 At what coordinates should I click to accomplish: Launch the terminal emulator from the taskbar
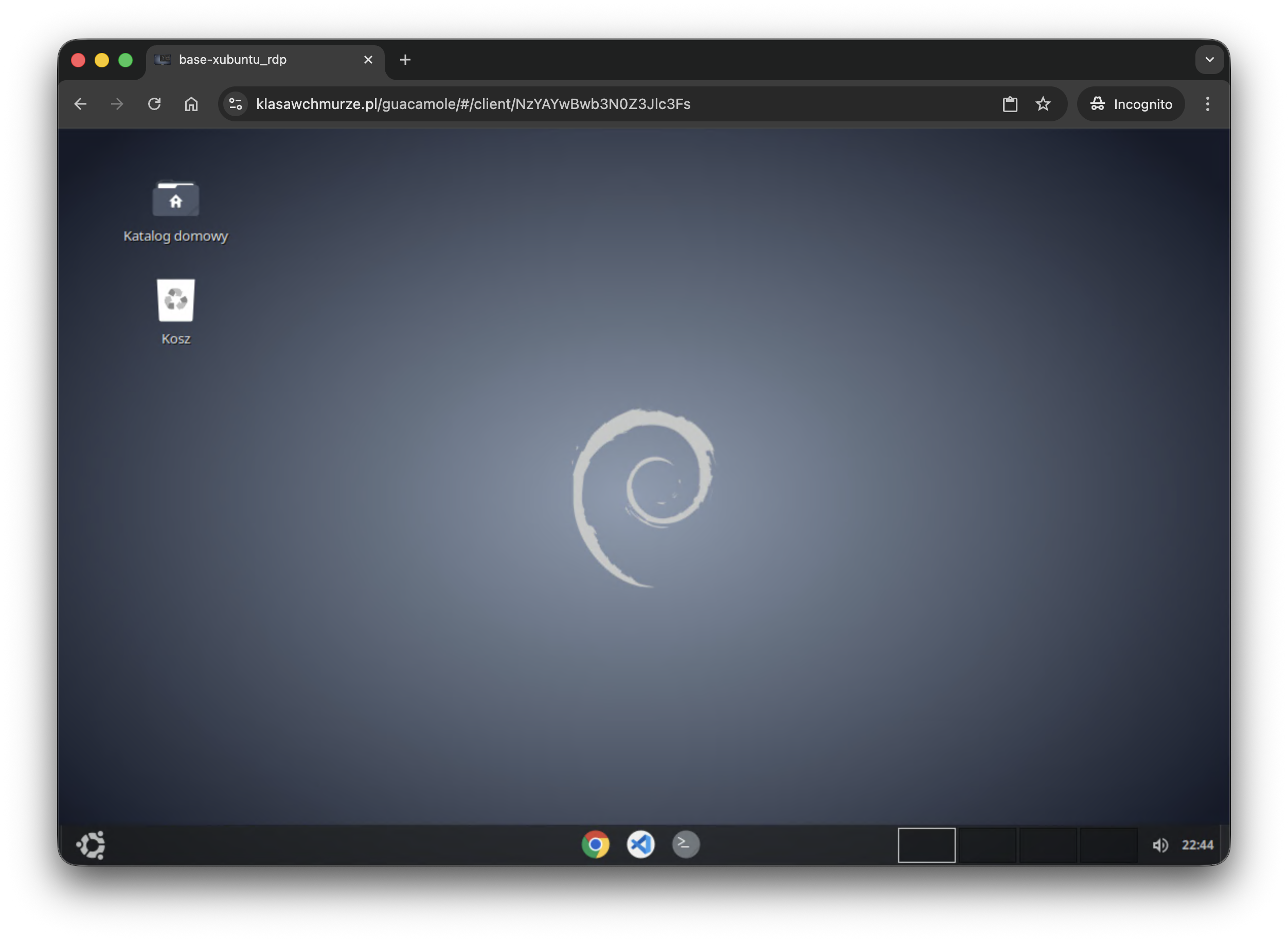[686, 844]
